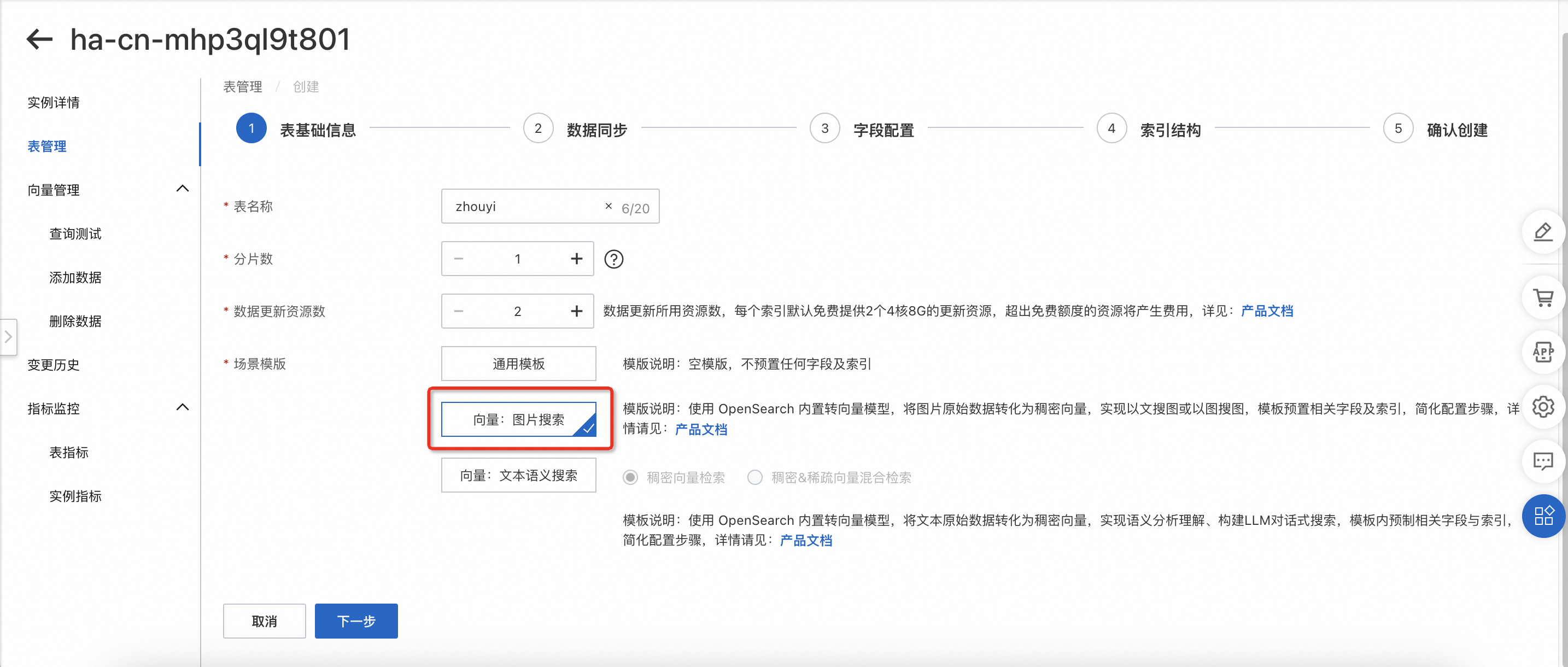Click the edit pencil floating icon

pos(1543,232)
